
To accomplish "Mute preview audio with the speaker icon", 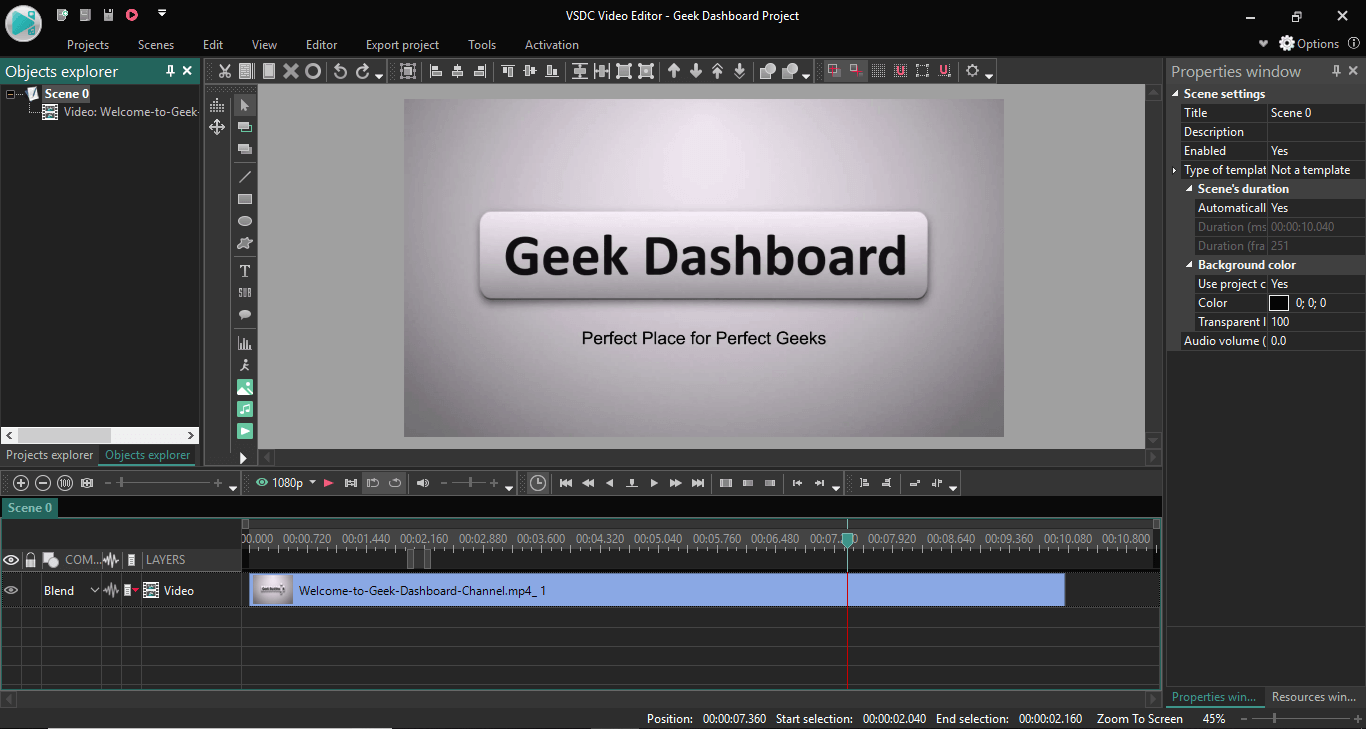I will (422, 483).
